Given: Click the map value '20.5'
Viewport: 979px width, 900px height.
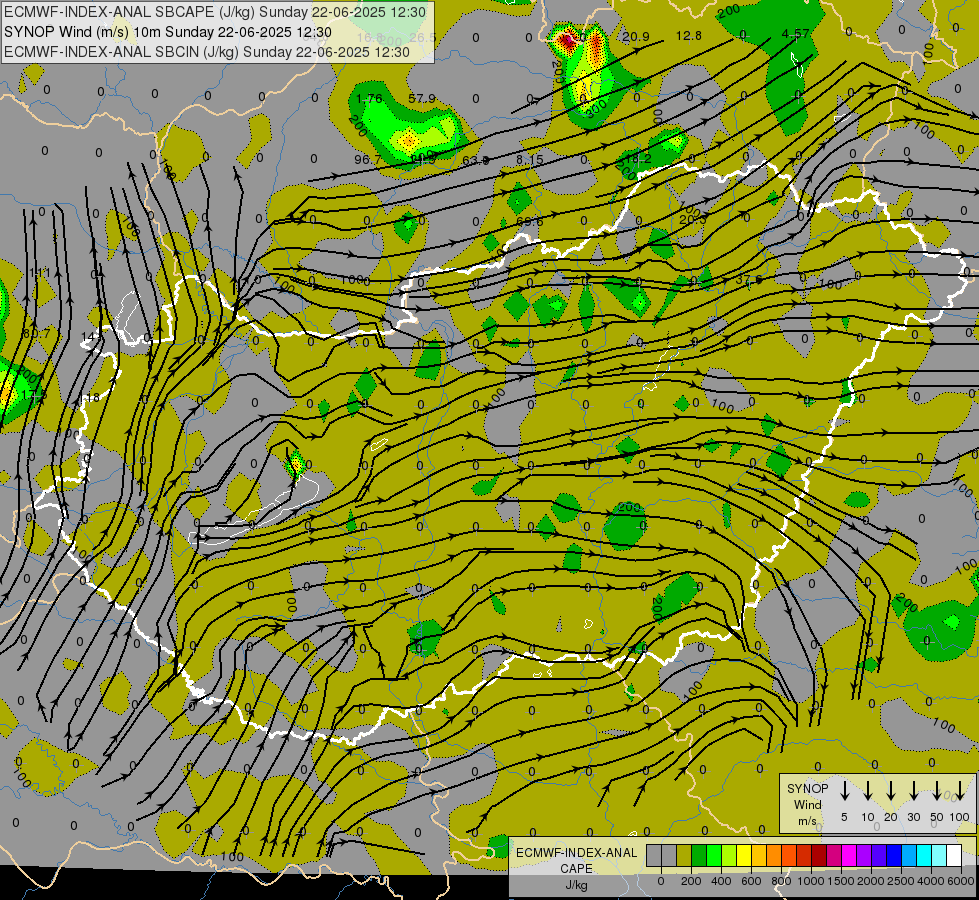Looking at the screenshot, I should [x=692, y=220].
